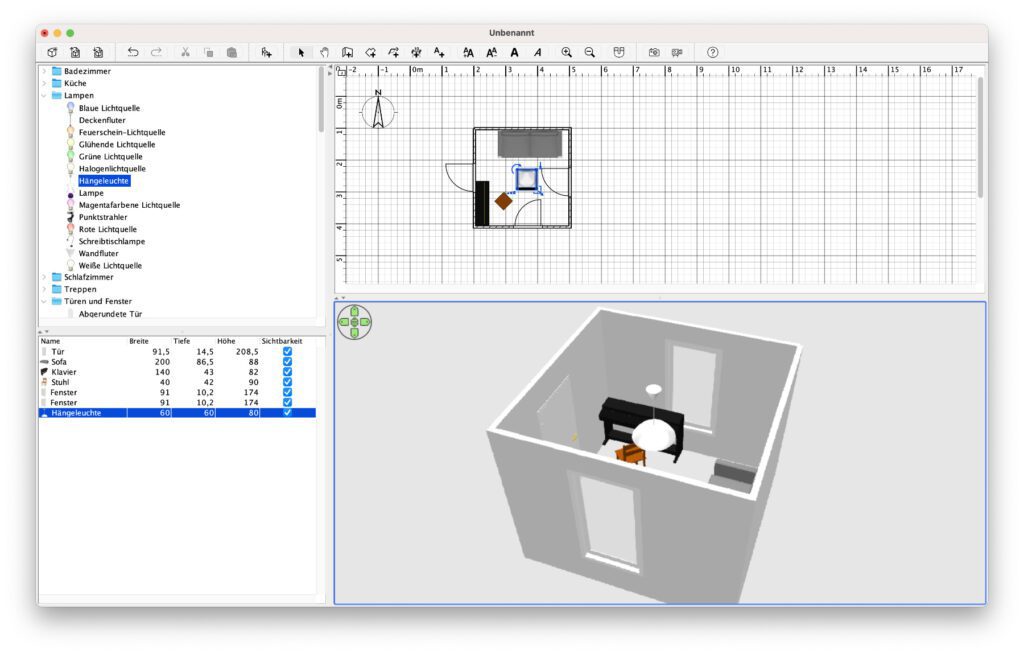Expand the Schlafzimmer catalog folder

coord(44,277)
